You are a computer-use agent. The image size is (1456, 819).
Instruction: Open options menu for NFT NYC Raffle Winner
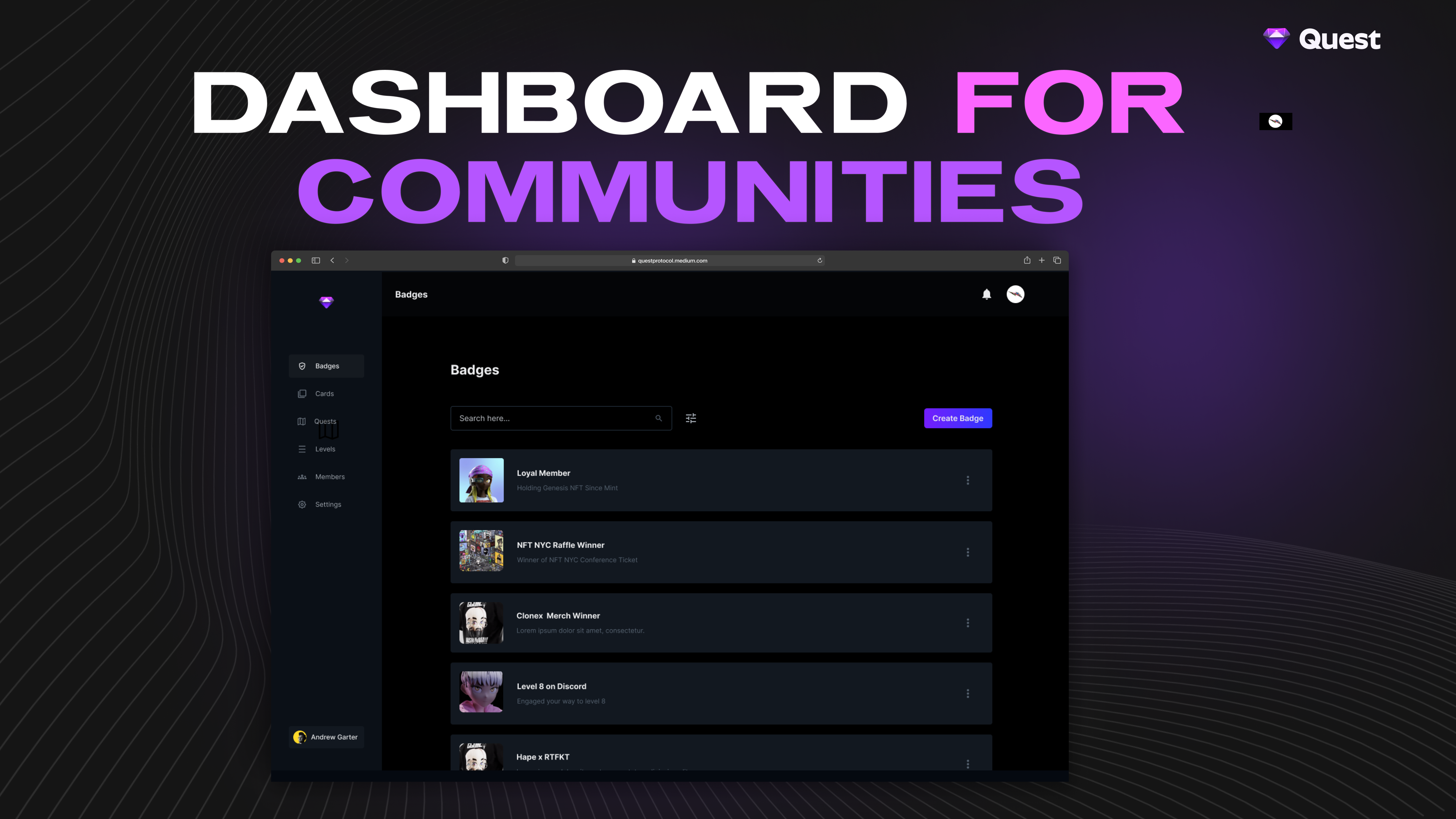point(968,552)
